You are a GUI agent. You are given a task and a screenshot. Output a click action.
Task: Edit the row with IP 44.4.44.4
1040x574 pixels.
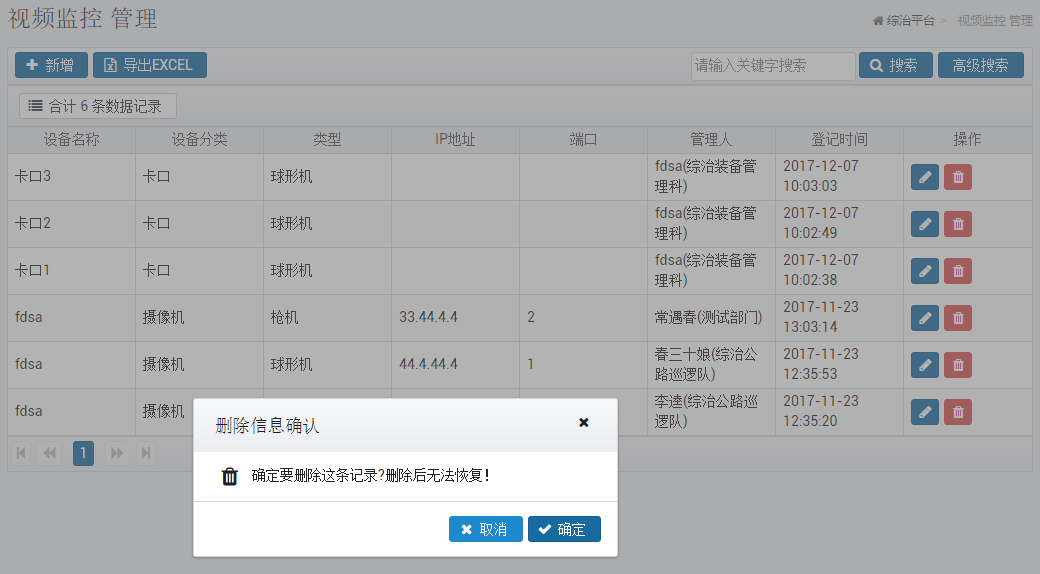click(925, 365)
